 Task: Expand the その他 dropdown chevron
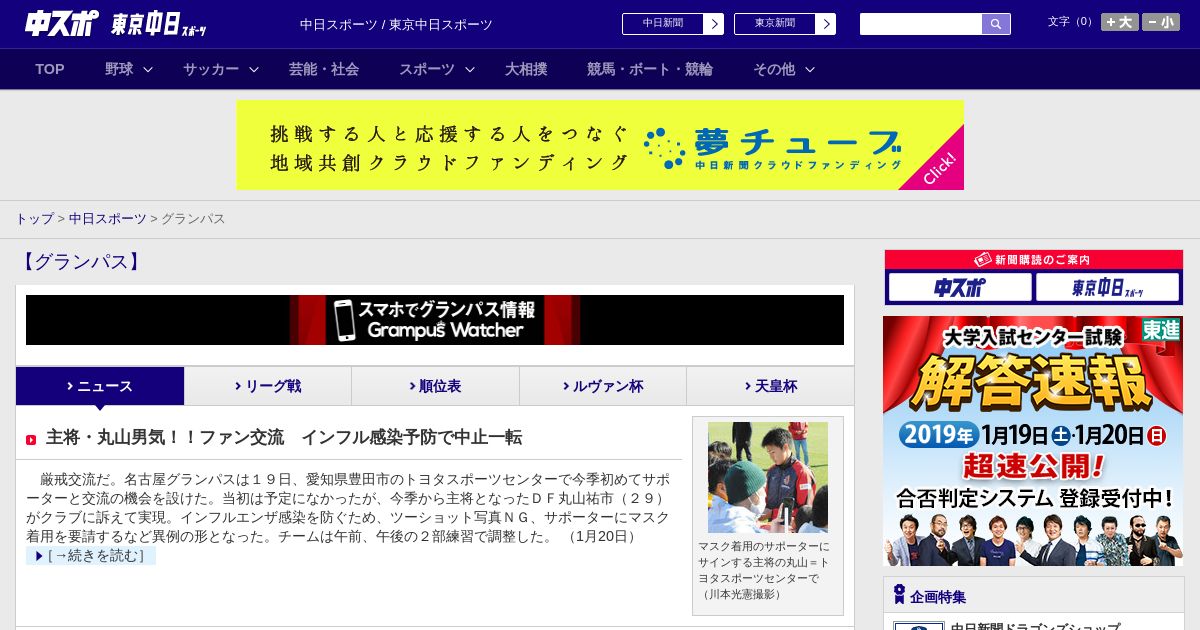[810, 70]
